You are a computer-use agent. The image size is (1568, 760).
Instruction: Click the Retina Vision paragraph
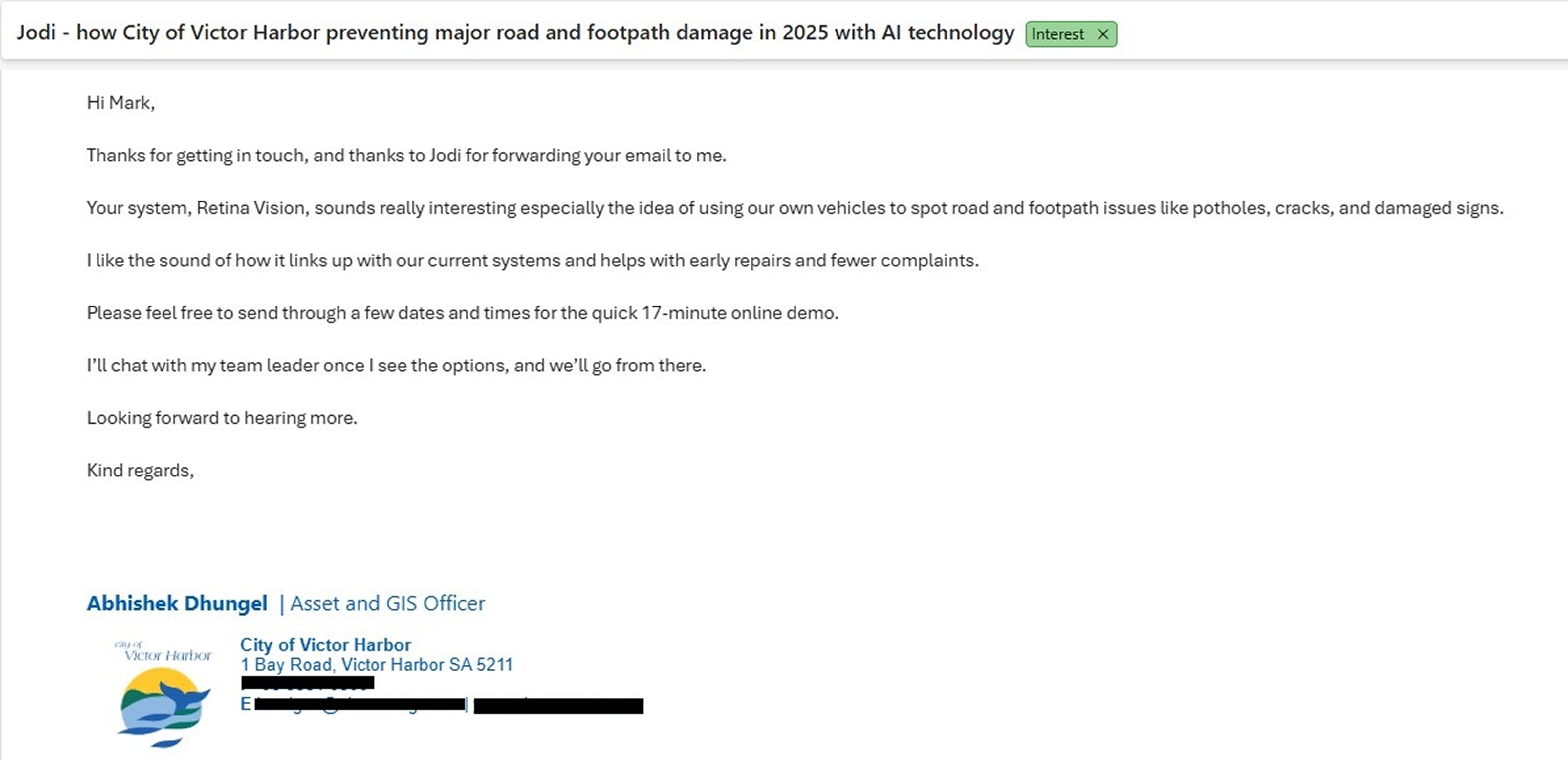click(795, 208)
